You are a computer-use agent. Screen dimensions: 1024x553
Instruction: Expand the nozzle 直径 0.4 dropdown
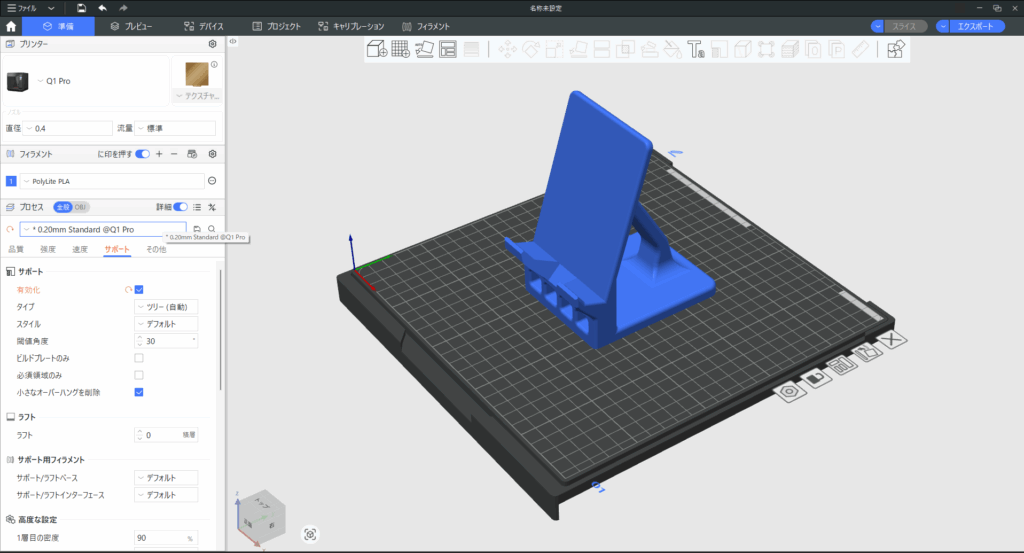[x=66, y=128]
